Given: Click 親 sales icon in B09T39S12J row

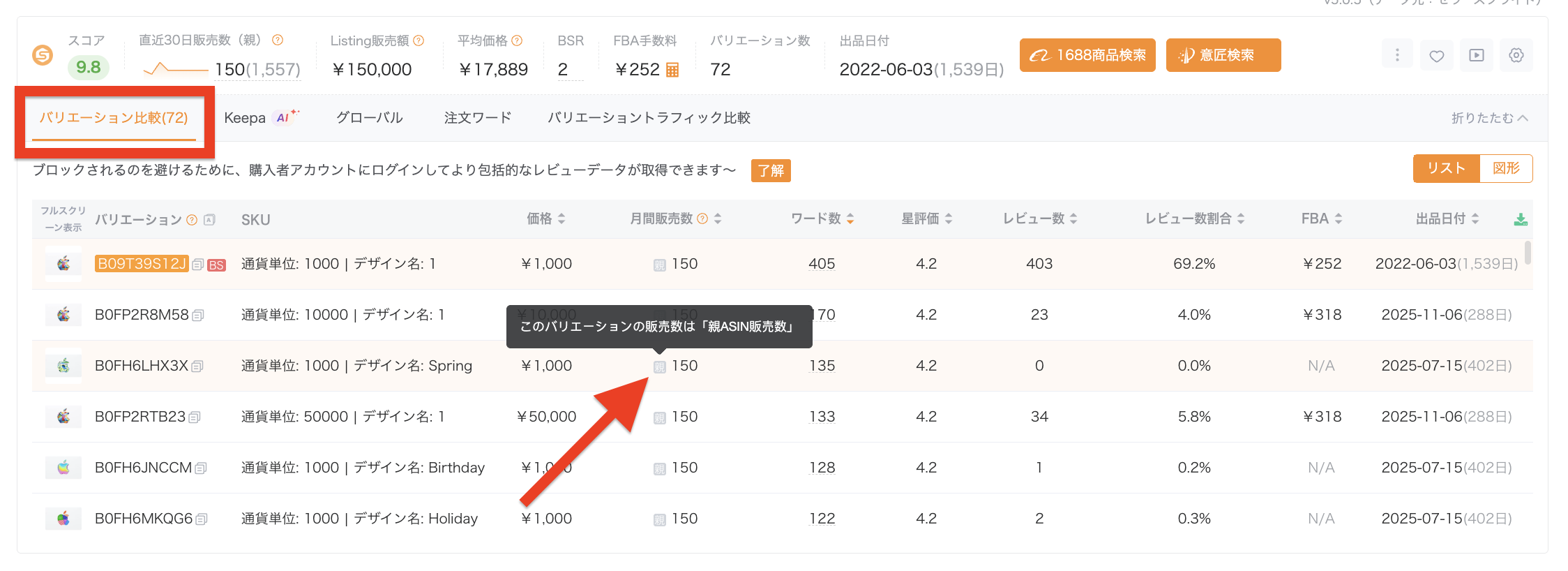Looking at the screenshot, I should coord(659,265).
